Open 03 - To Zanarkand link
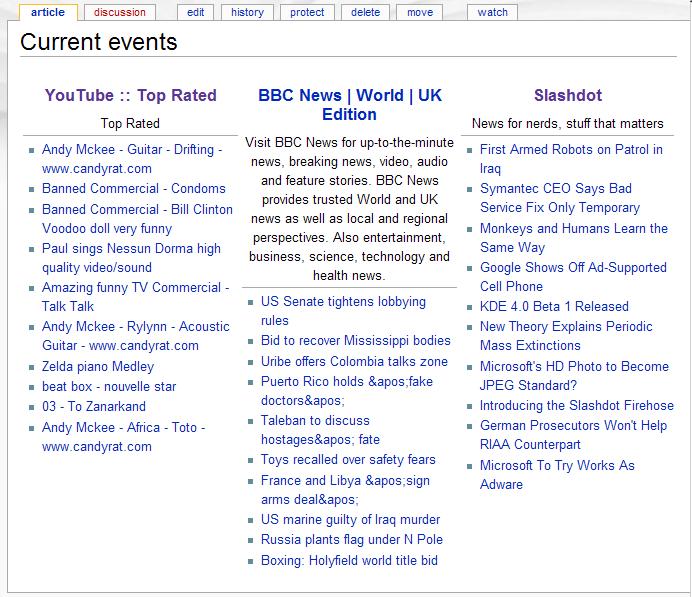This screenshot has height=597, width=692. (94, 406)
